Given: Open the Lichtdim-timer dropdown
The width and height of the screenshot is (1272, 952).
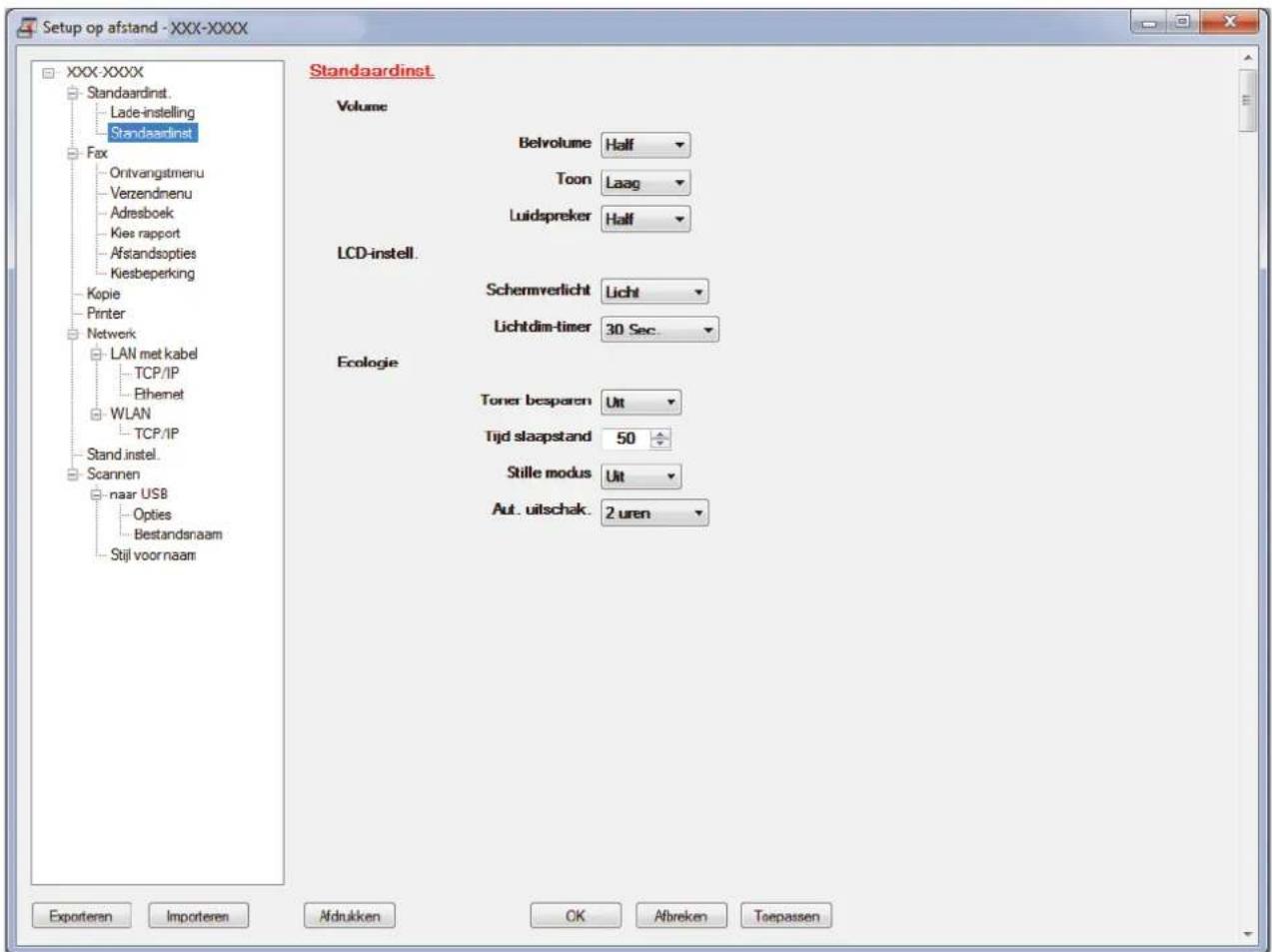Looking at the screenshot, I should pos(659,330).
